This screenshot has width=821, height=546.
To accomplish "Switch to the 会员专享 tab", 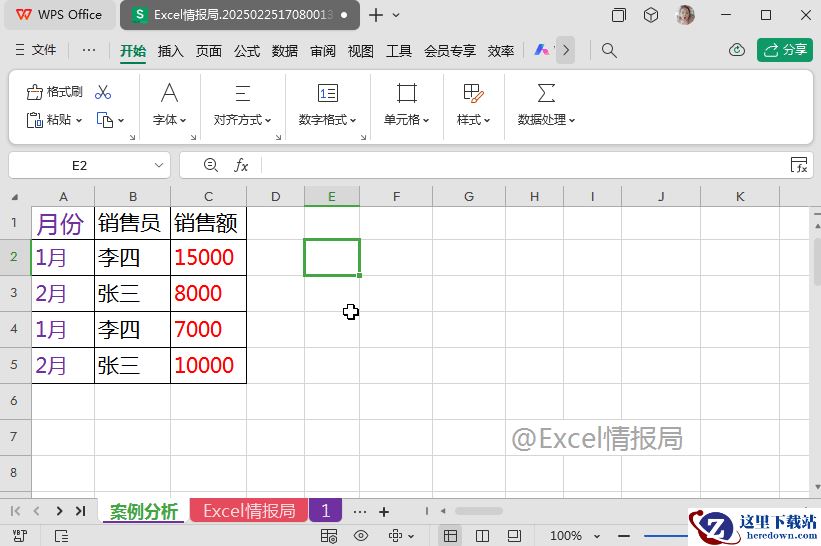I will tap(450, 51).
